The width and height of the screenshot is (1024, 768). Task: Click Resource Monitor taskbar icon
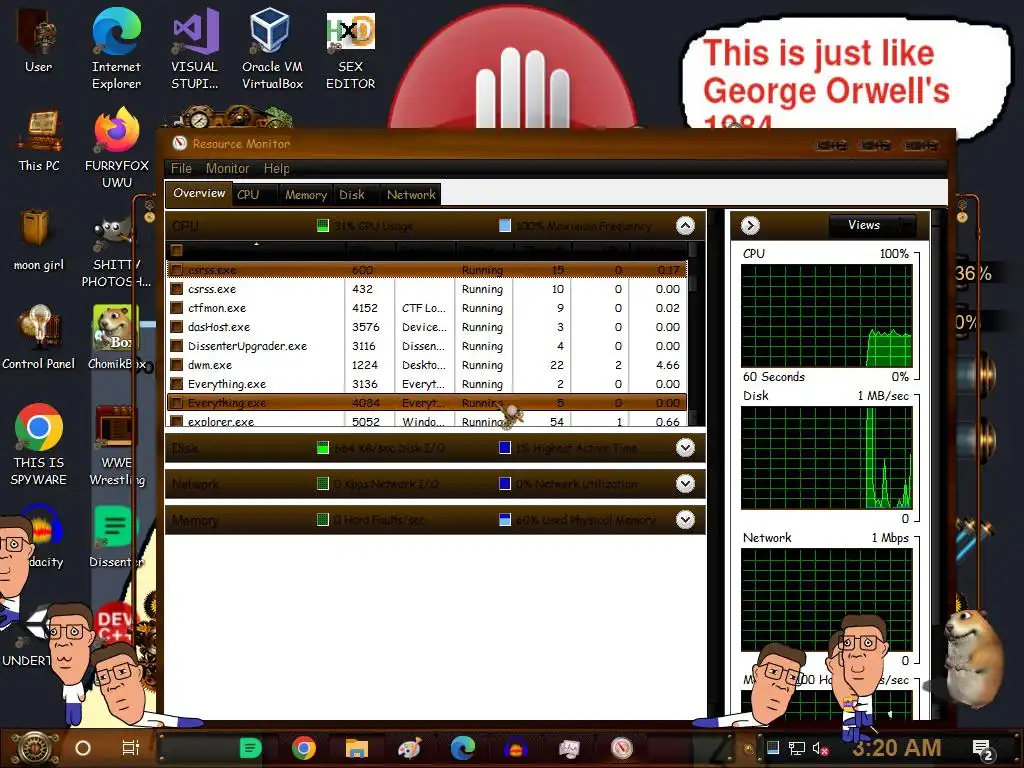click(x=622, y=748)
